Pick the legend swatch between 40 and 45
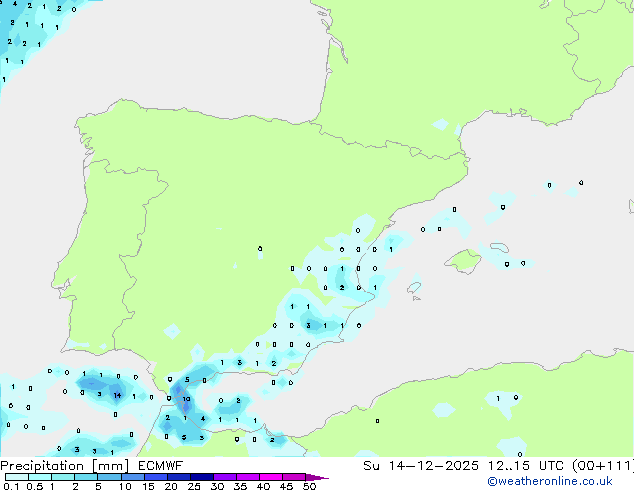The height and width of the screenshot is (490, 634). 271,477
